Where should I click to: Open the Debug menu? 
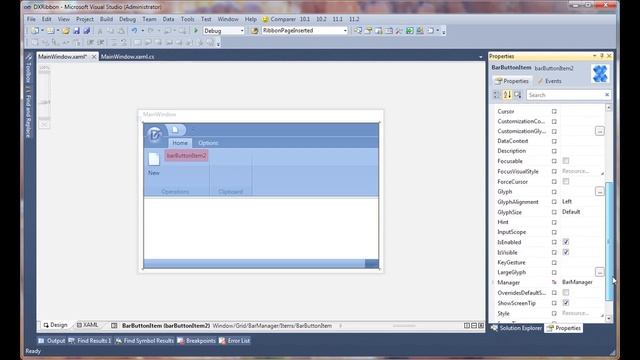pos(127,19)
